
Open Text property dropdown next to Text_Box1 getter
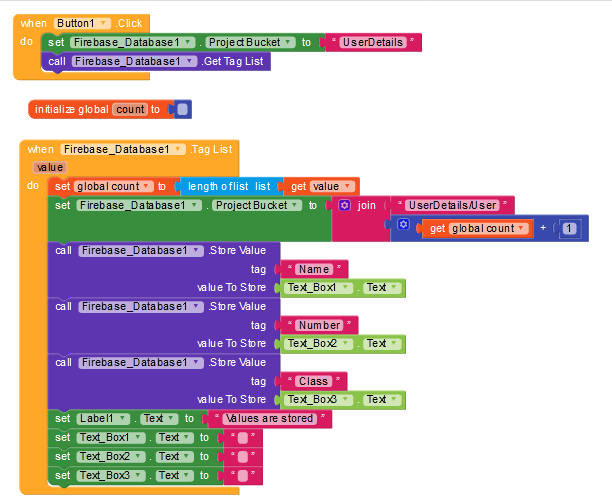382,288
